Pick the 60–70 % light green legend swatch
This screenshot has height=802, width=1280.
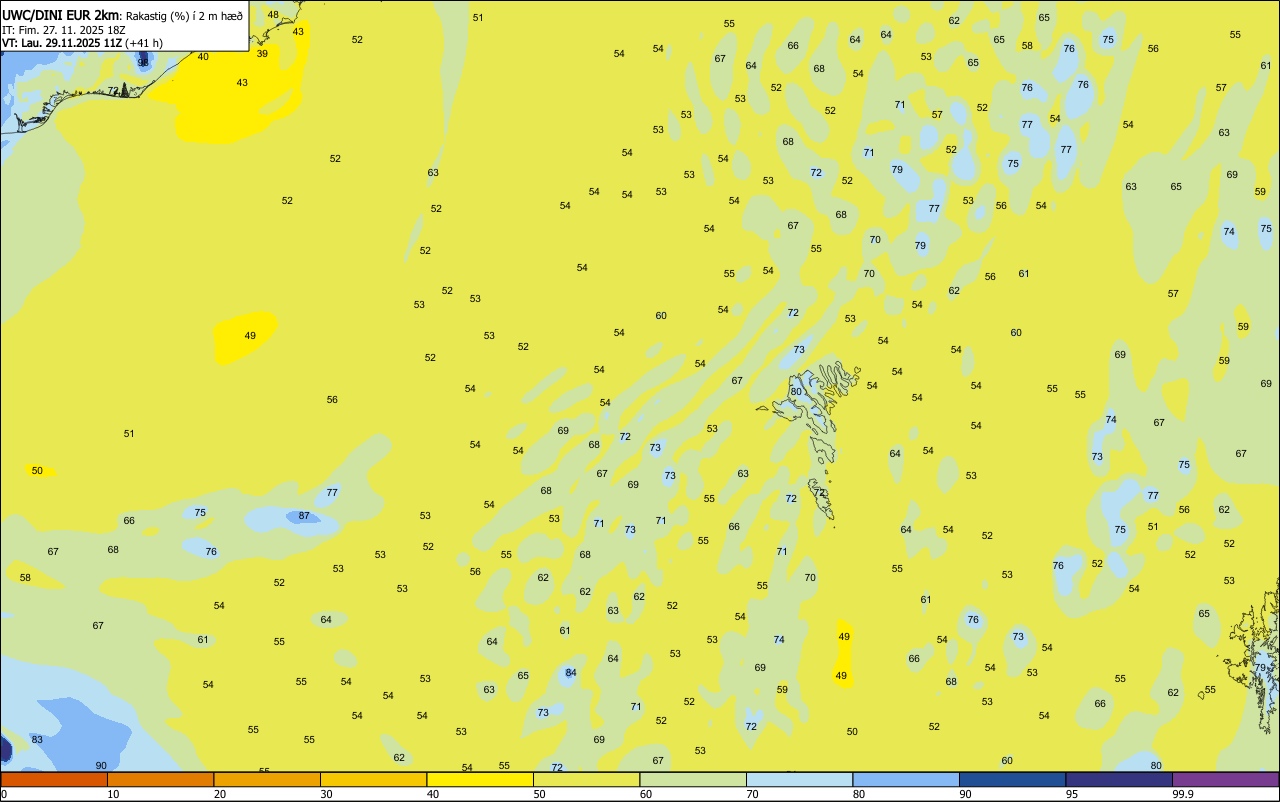click(693, 779)
